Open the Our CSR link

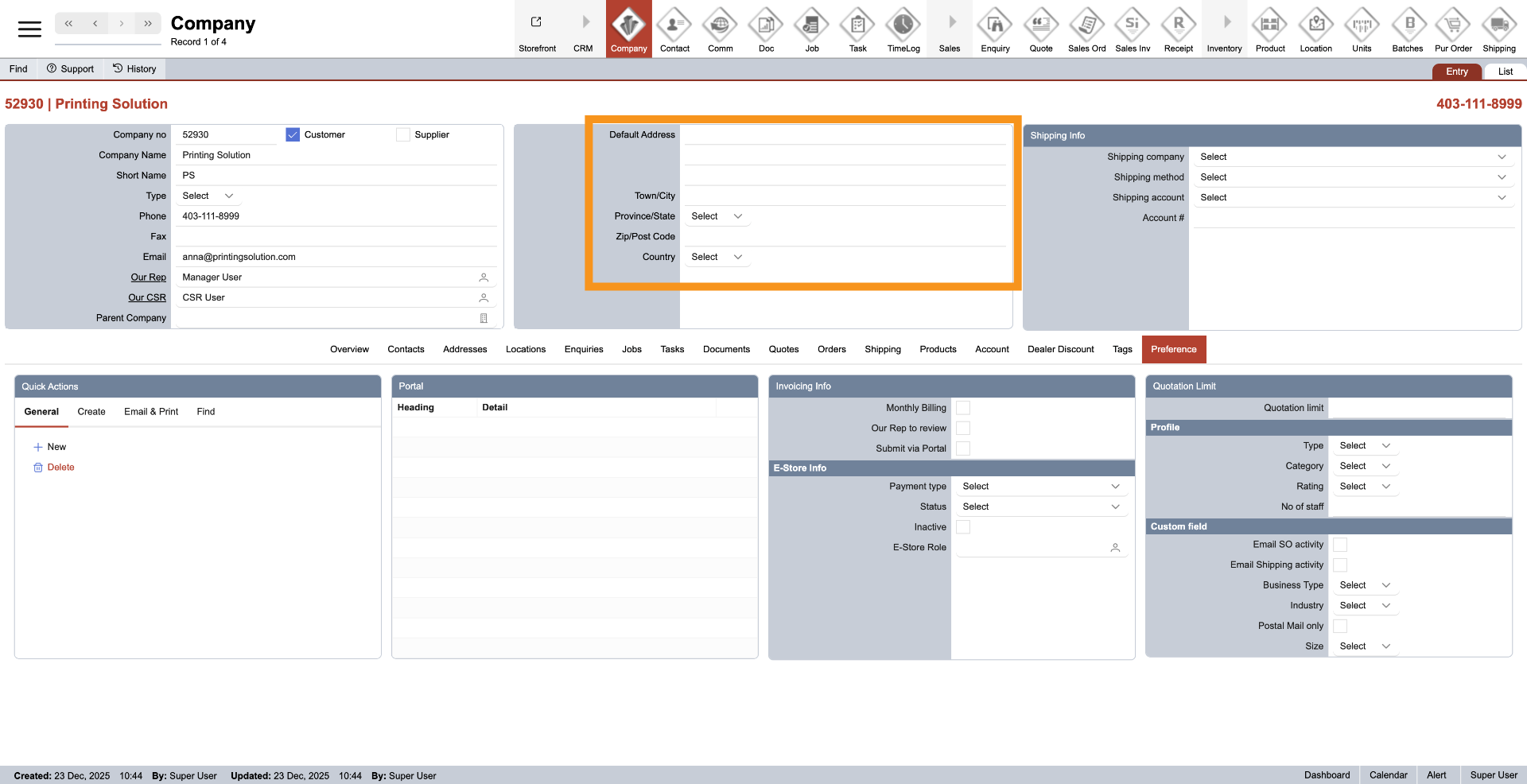(x=147, y=298)
